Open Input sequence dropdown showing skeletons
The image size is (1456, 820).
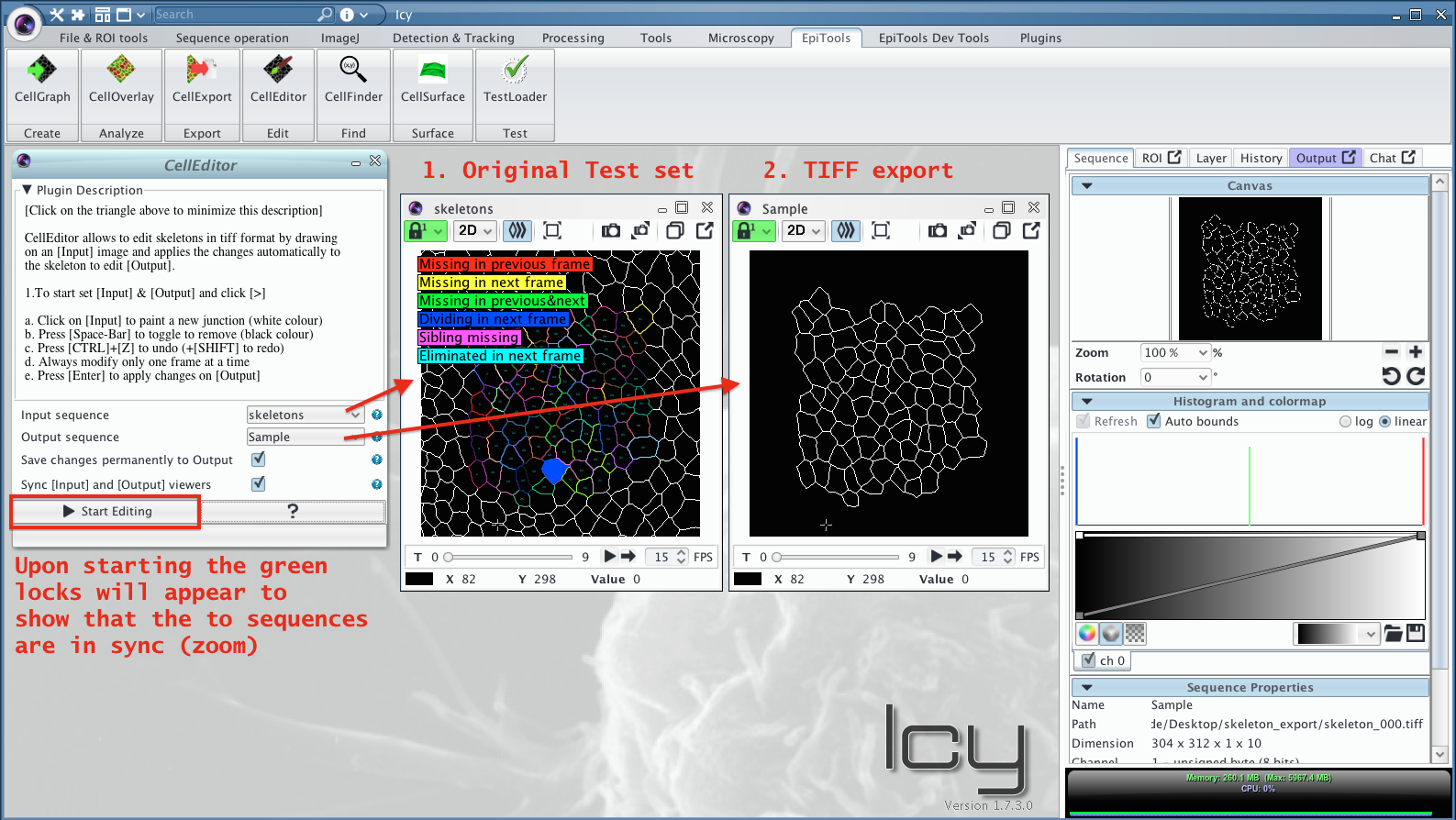click(306, 415)
